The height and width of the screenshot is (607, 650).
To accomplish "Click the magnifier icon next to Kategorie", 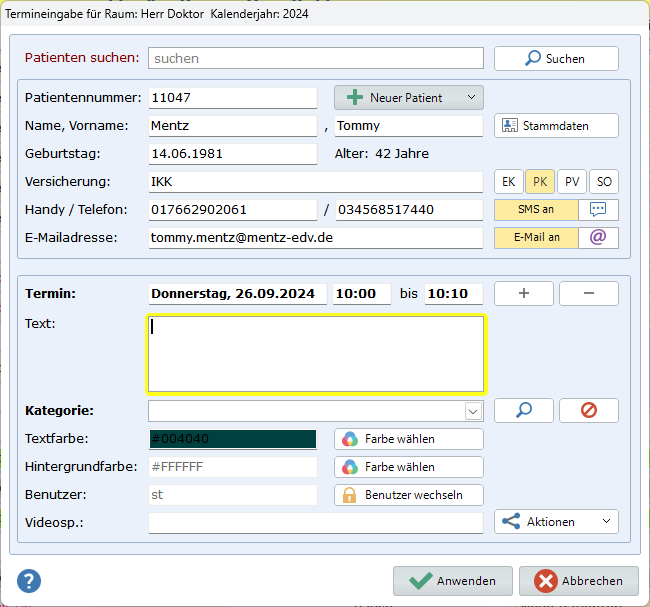I will [x=523, y=411].
